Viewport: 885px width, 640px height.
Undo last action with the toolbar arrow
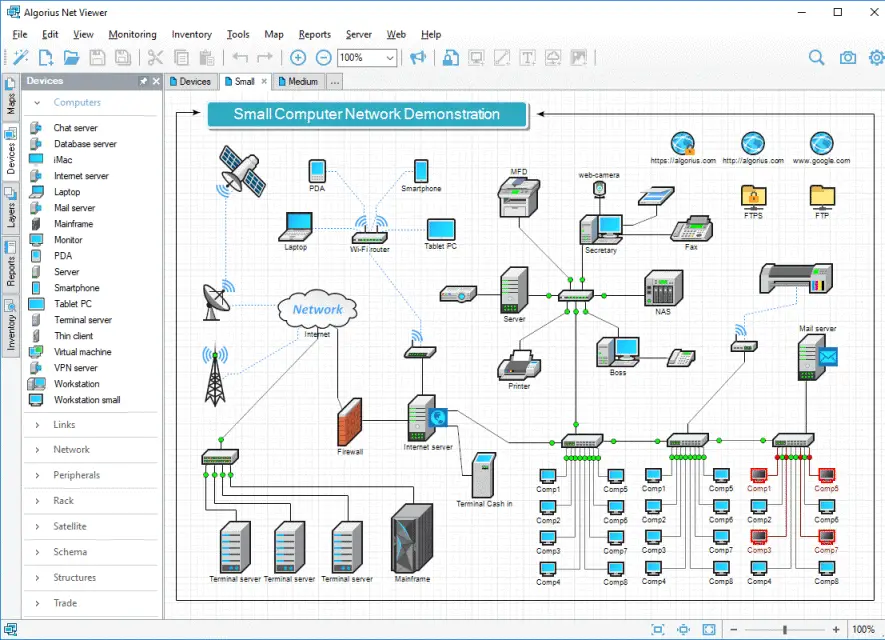click(x=240, y=57)
